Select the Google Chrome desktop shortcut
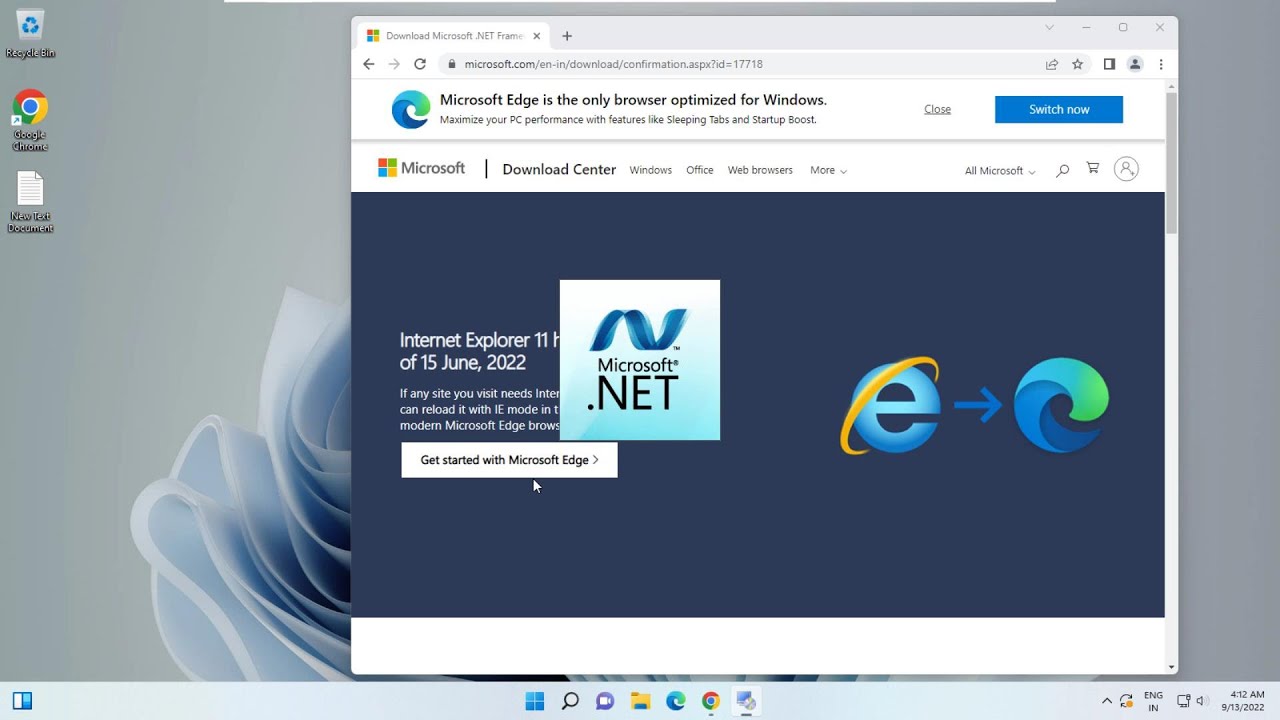The width and height of the screenshot is (1280, 720). coord(30,121)
